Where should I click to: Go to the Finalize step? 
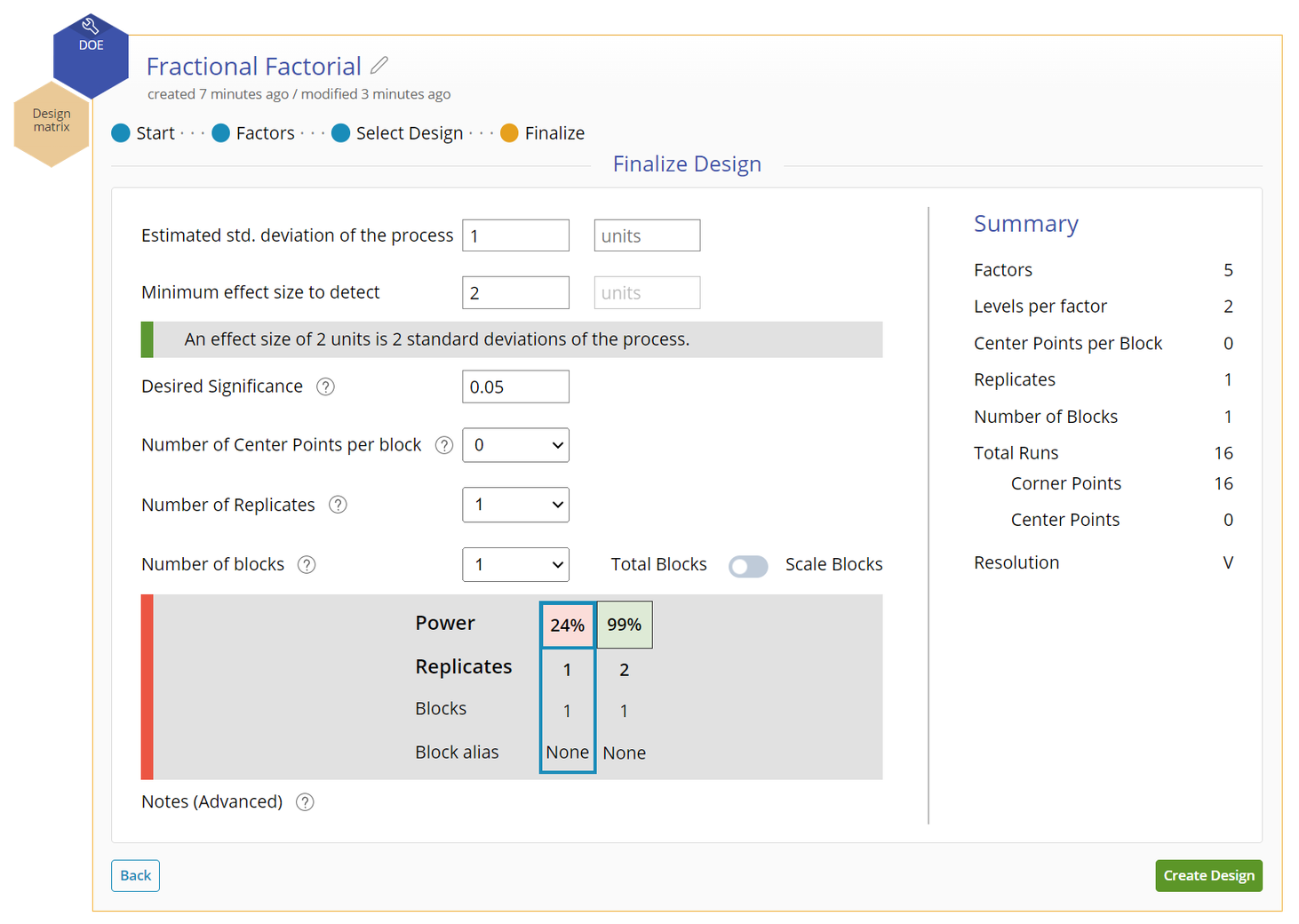coord(542,133)
